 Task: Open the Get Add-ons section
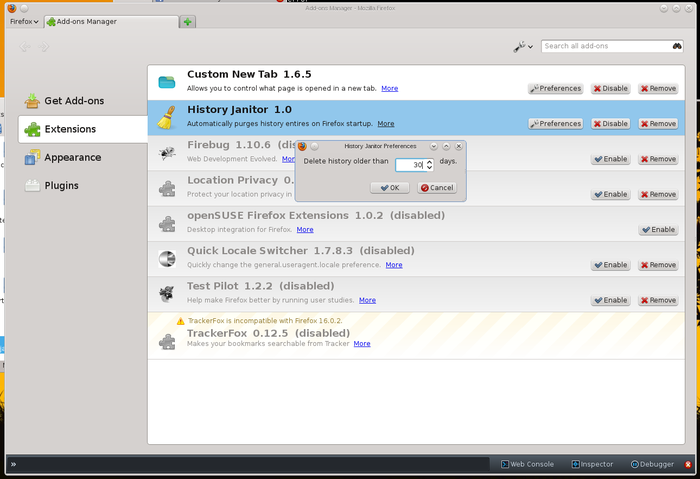pyautogui.click(x=65, y=101)
